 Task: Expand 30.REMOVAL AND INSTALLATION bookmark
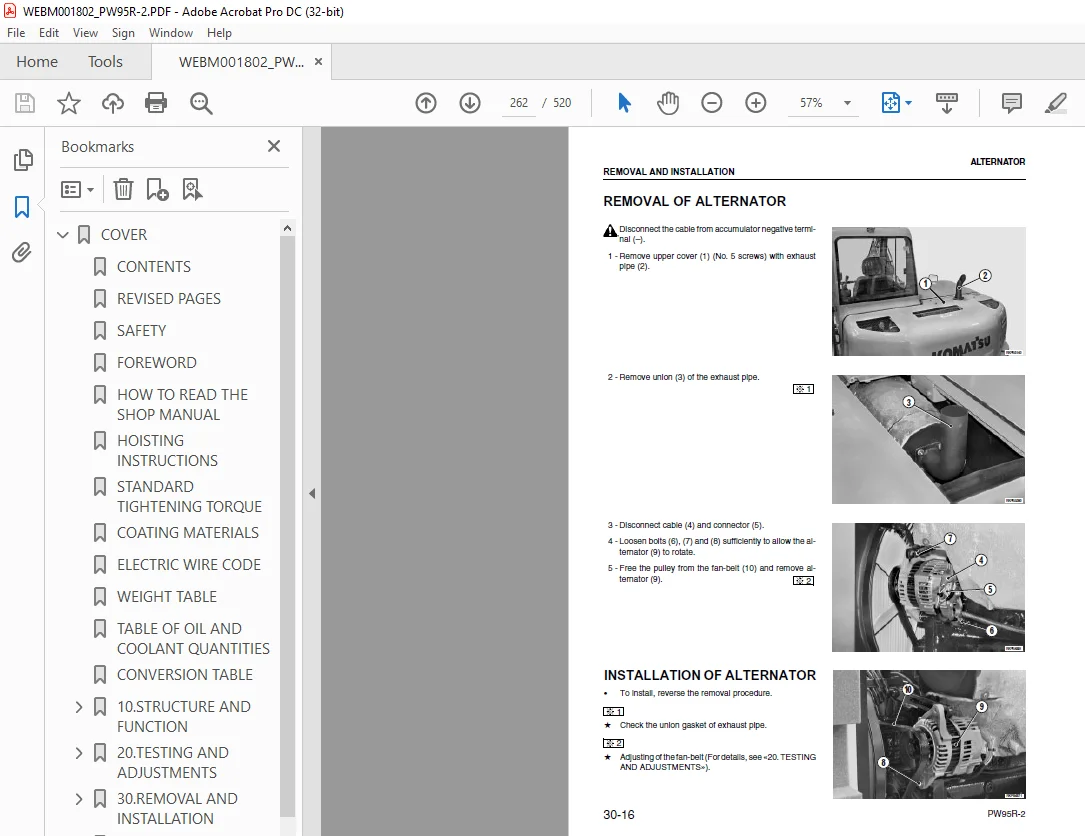point(79,799)
